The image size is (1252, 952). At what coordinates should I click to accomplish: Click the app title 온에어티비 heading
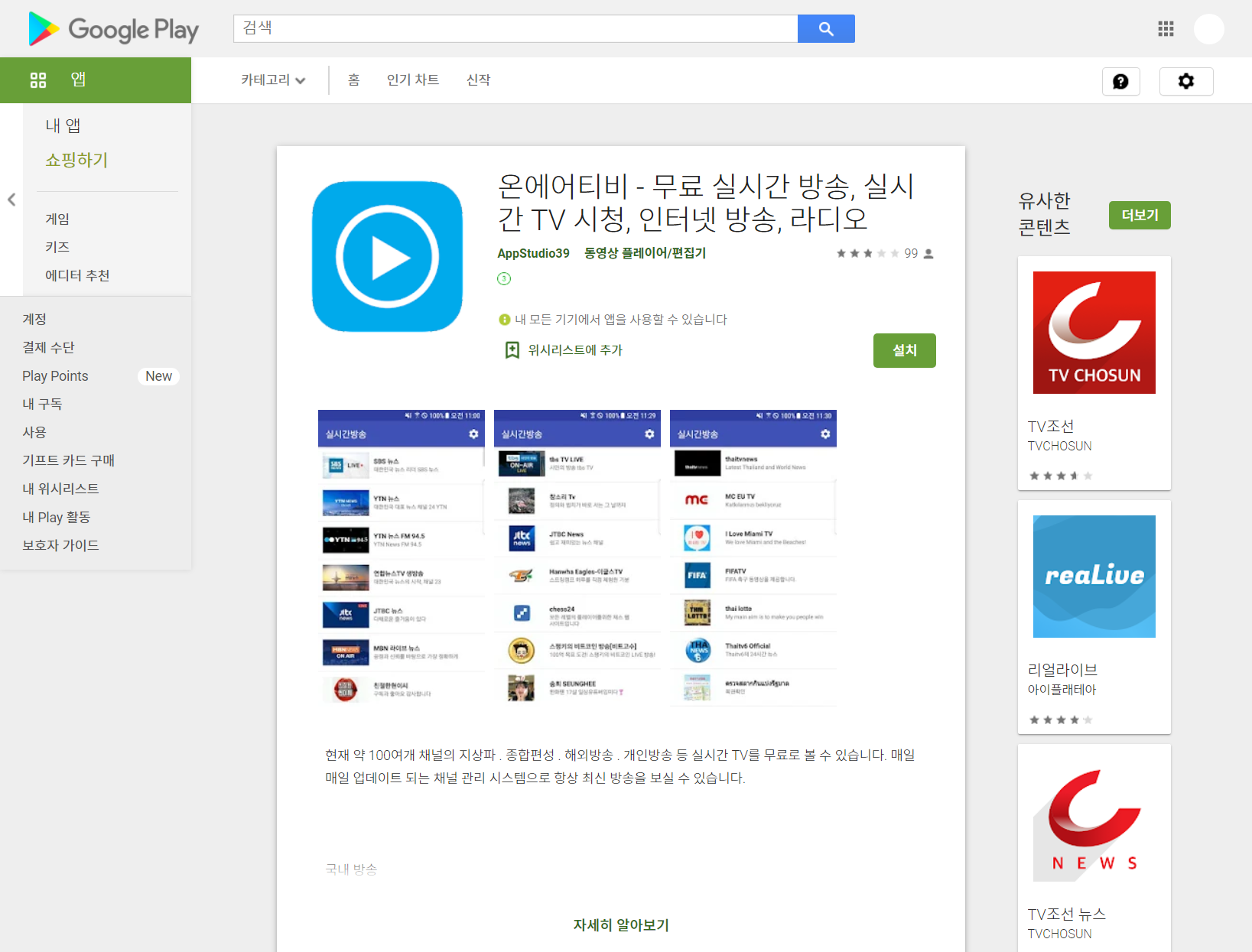click(x=706, y=203)
